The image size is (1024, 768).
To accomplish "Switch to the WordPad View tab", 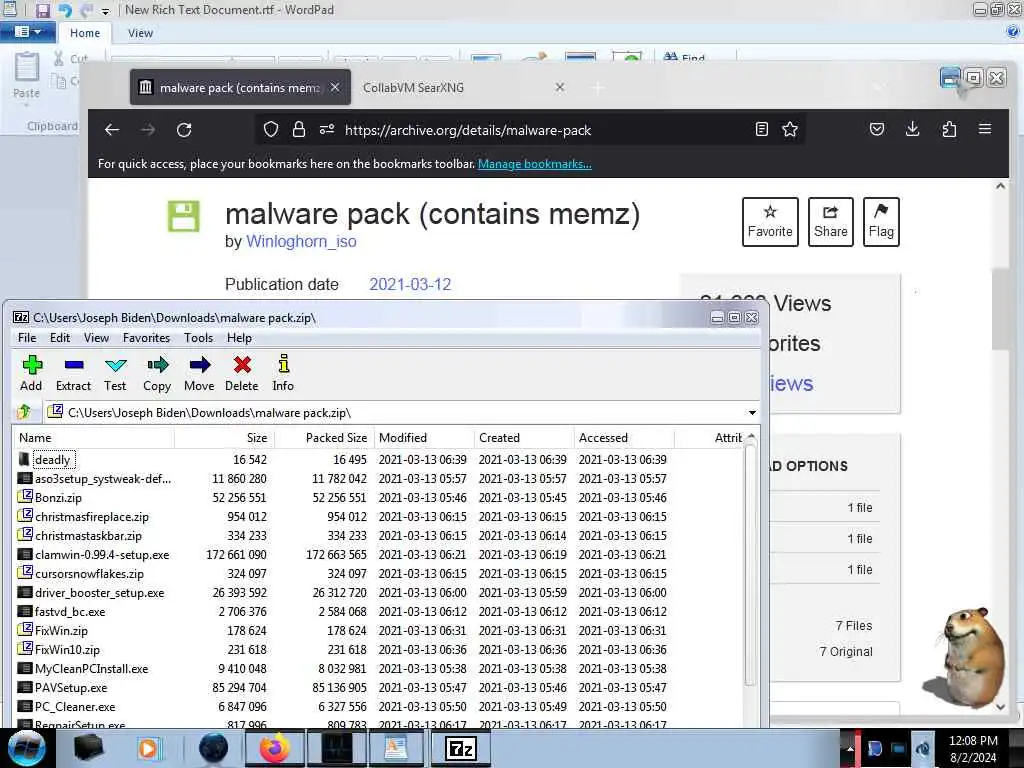I will pyautogui.click(x=140, y=33).
